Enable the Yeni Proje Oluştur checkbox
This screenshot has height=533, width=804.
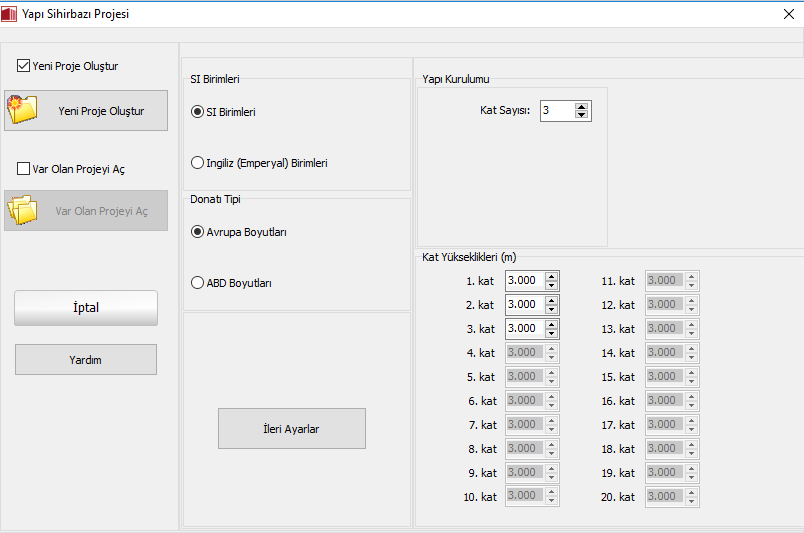(24, 66)
